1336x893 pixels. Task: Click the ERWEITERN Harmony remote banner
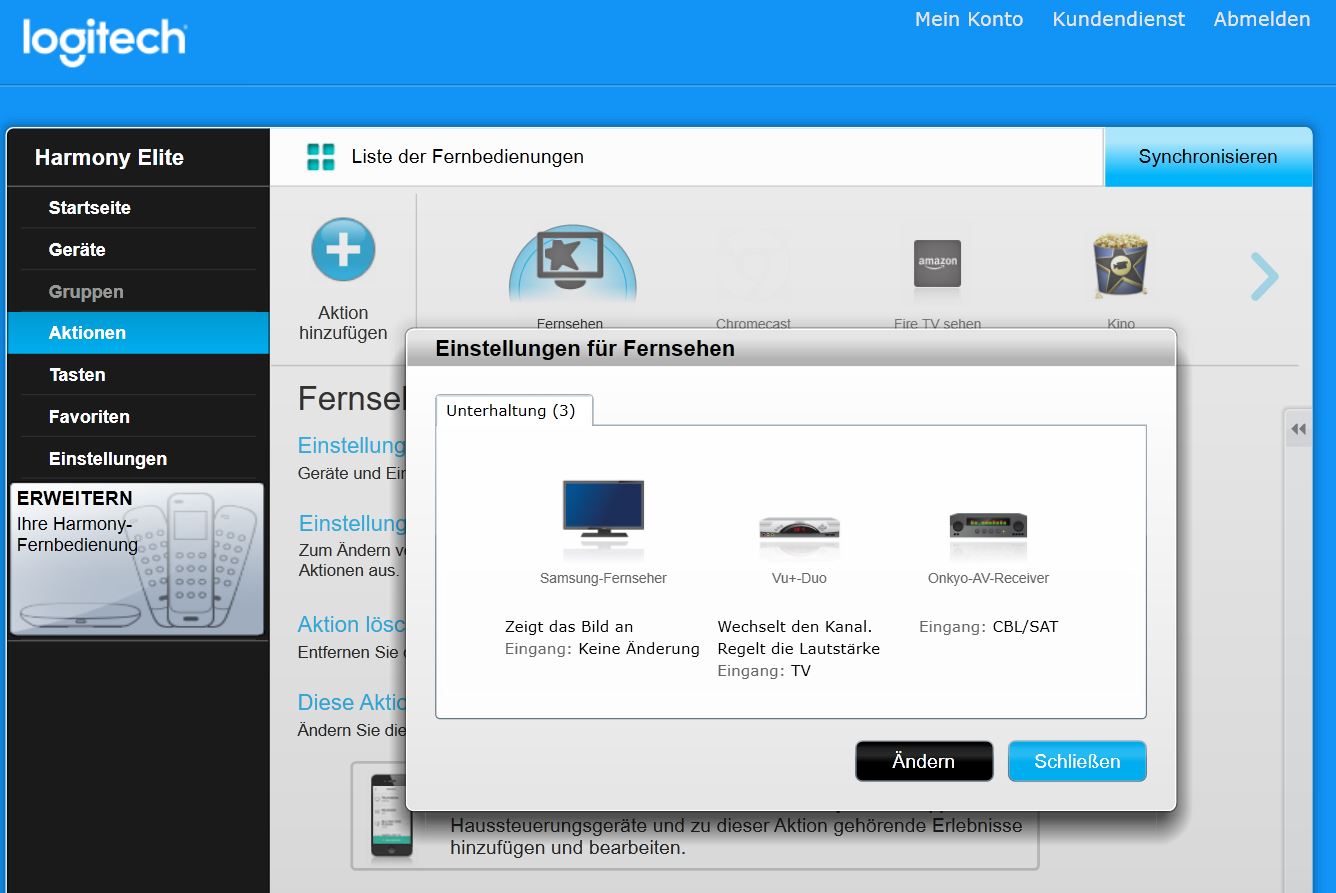coord(137,559)
